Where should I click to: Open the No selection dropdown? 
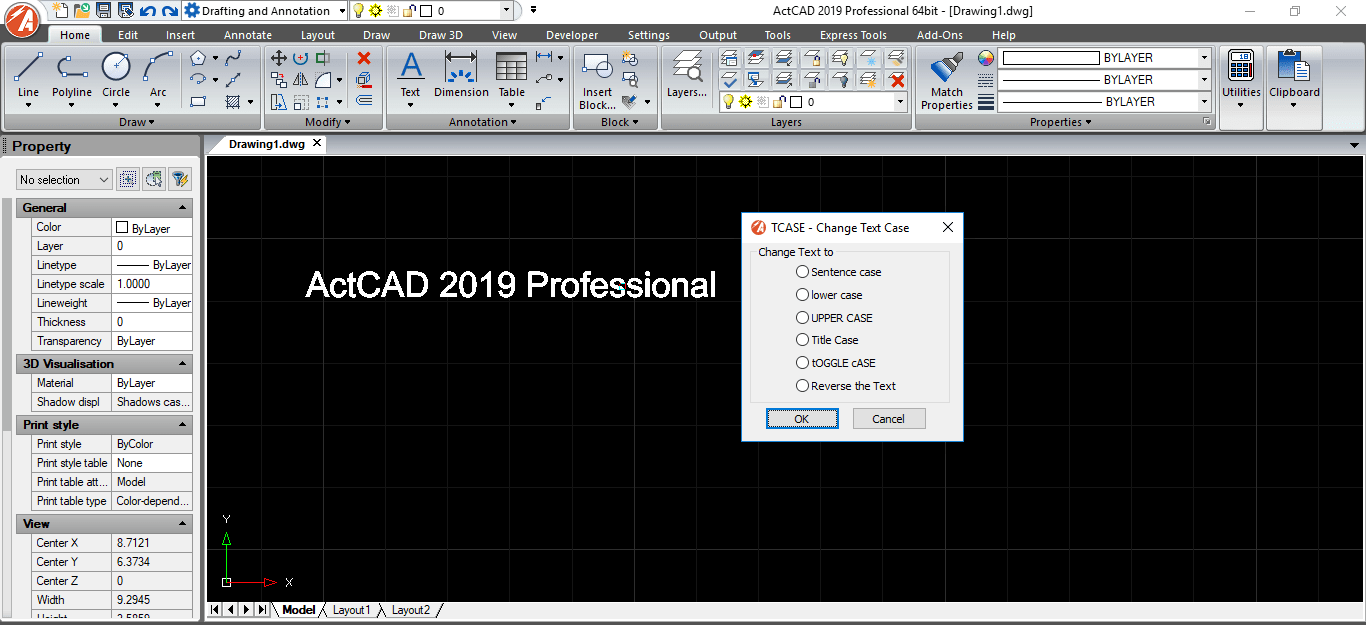click(x=64, y=180)
